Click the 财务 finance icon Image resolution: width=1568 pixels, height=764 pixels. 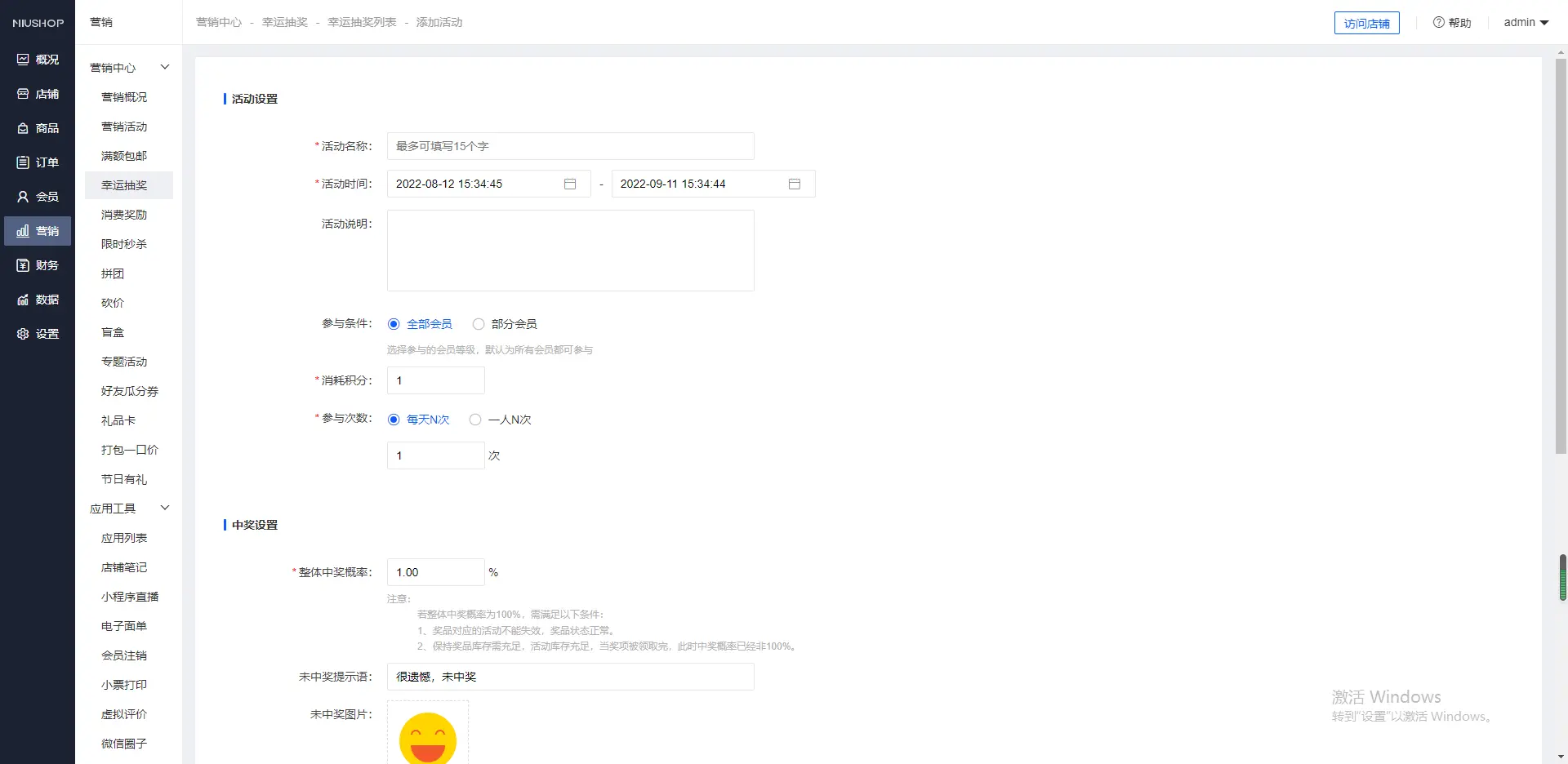click(23, 265)
